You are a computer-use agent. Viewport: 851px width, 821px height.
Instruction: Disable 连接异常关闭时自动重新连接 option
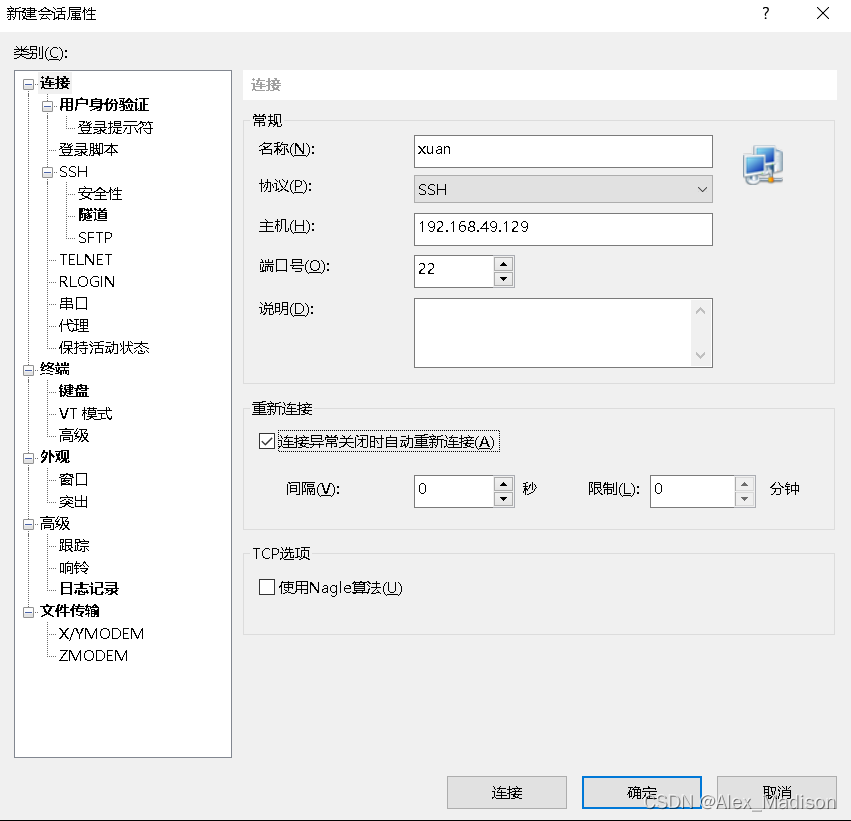[266, 441]
